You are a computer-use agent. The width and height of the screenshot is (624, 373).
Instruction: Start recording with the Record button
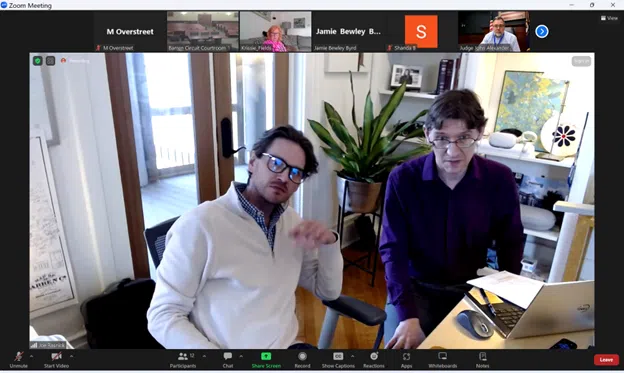[x=302, y=360]
